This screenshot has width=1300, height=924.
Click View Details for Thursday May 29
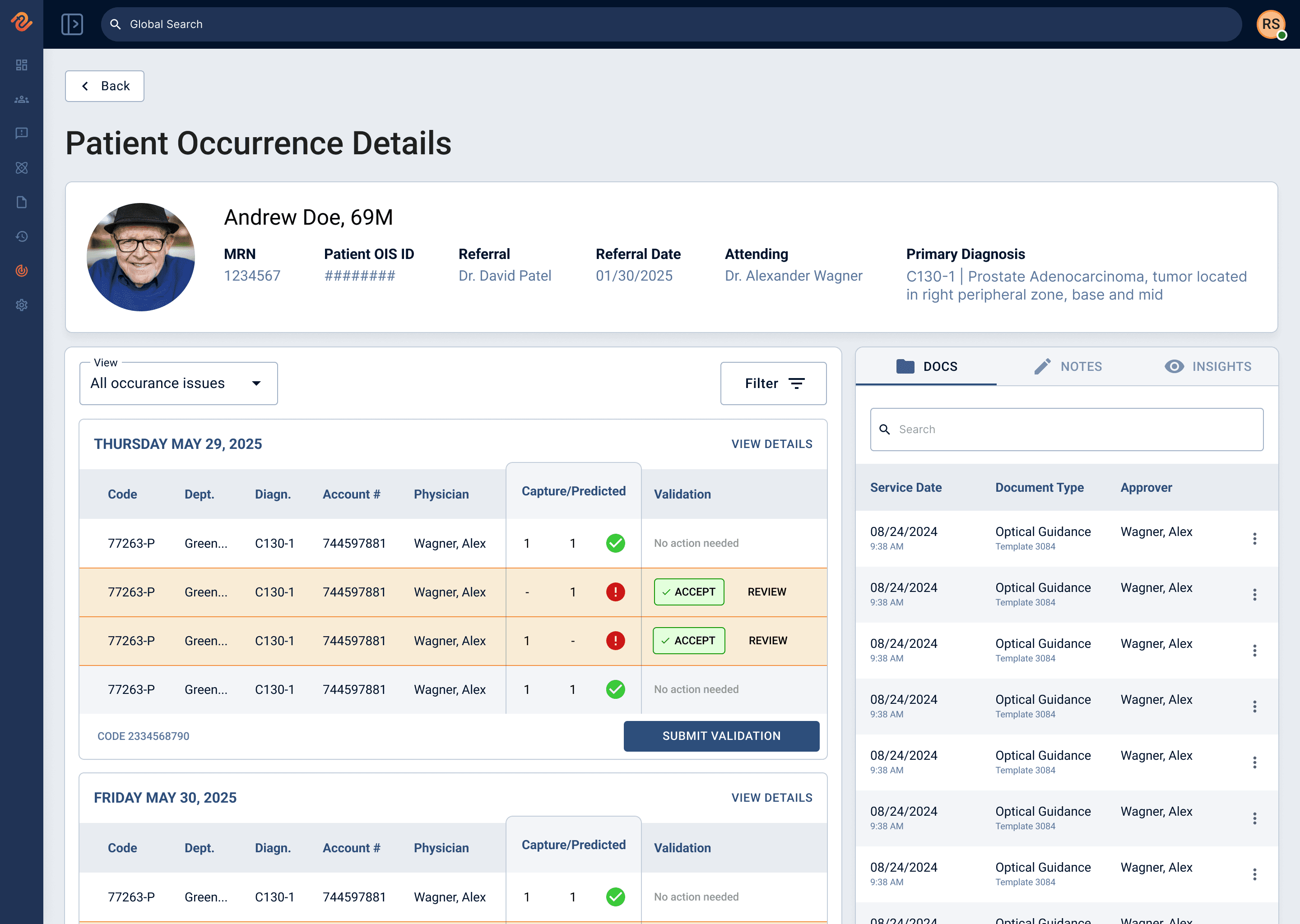coord(771,444)
